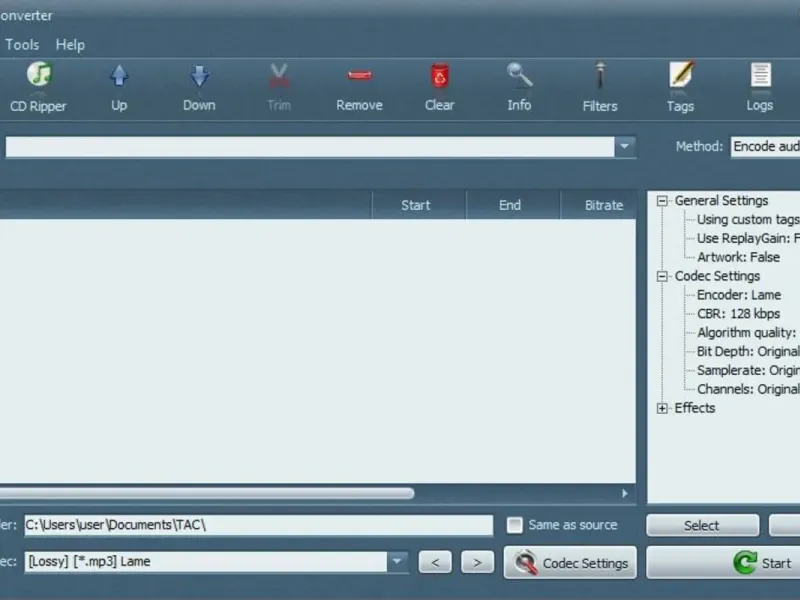Click the Trim scissors icon
Screen dimensions: 800x600
pos(279,77)
